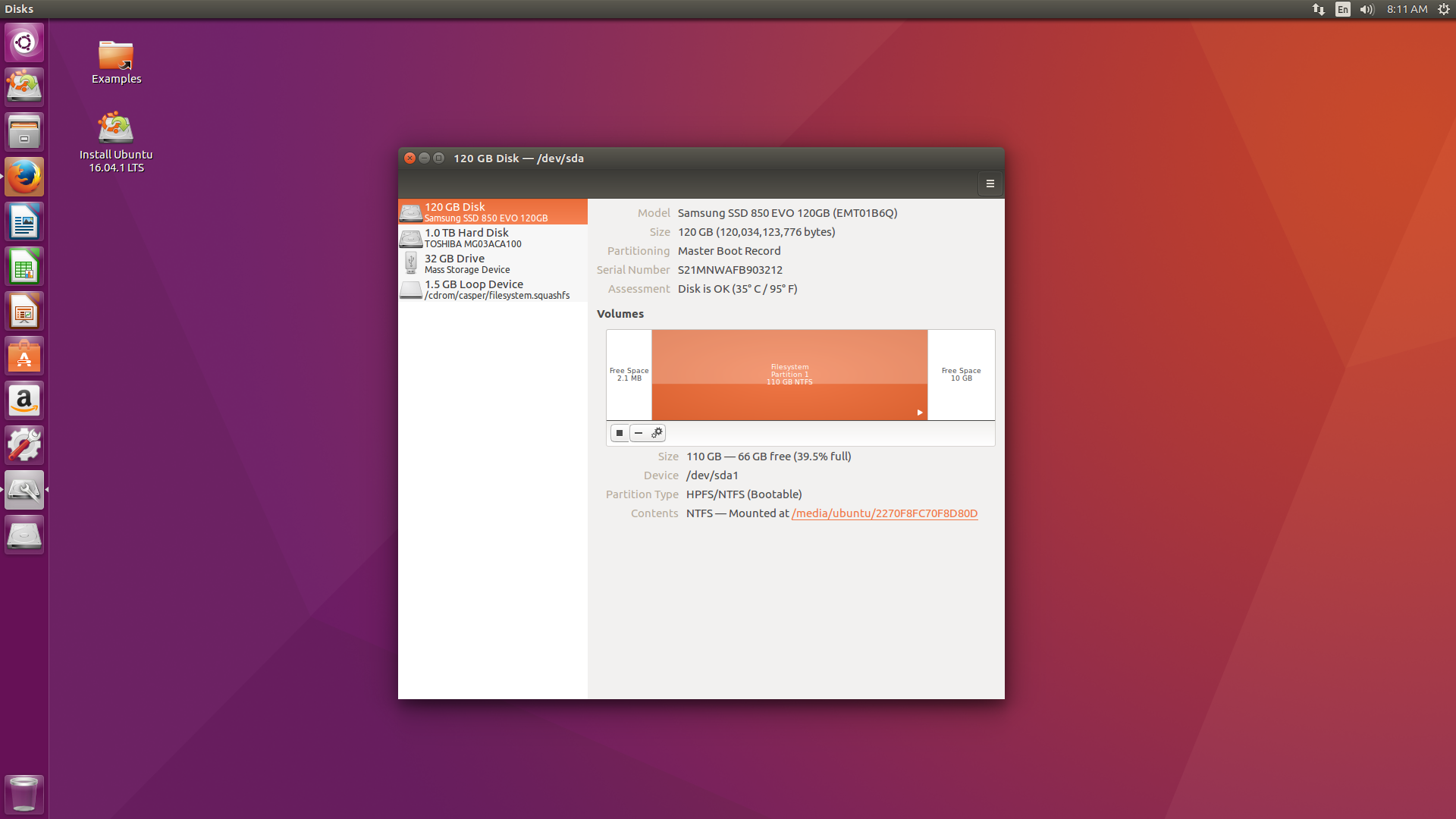Open system power gear menu
Viewport: 1456px width, 819px height.
pos(1444,9)
